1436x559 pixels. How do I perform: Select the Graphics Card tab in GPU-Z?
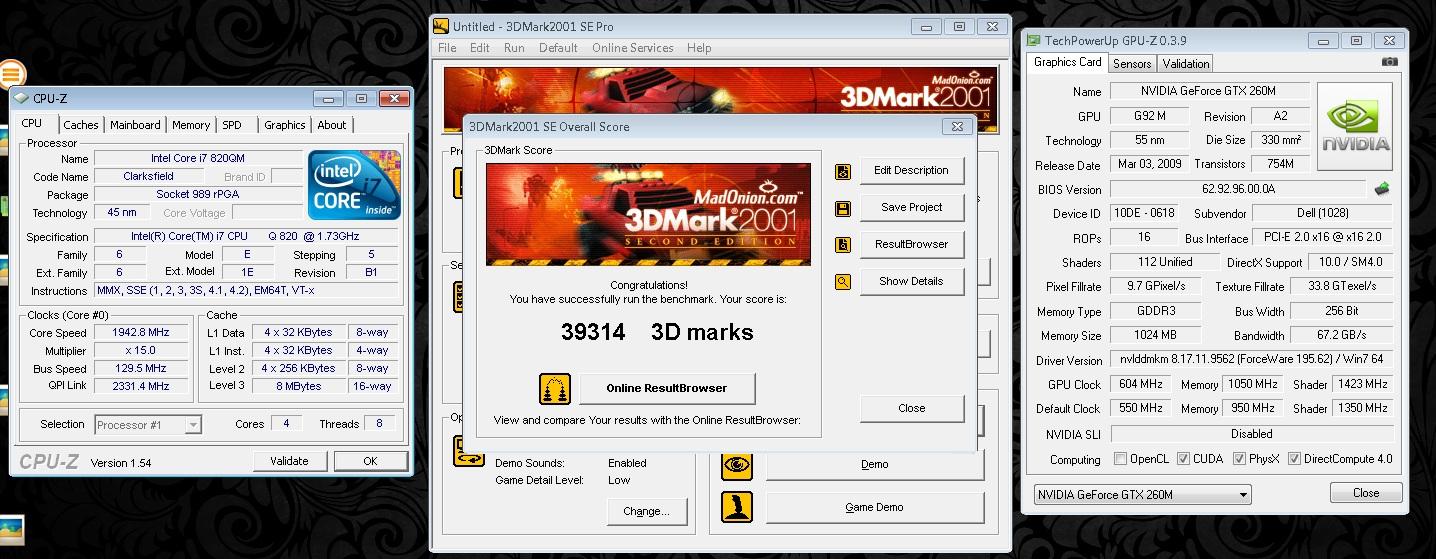pyautogui.click(x=1067, y=62)
